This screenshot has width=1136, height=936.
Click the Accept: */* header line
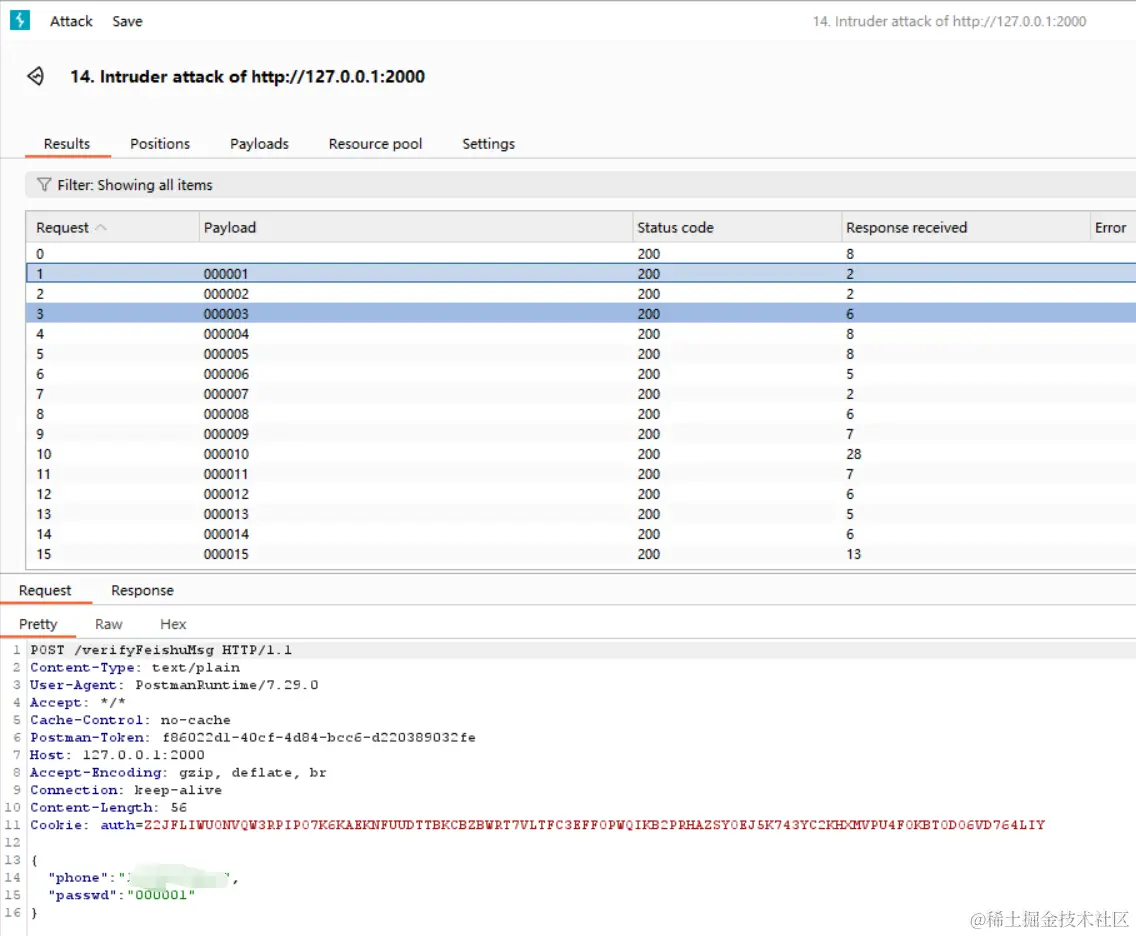(78, 703)
